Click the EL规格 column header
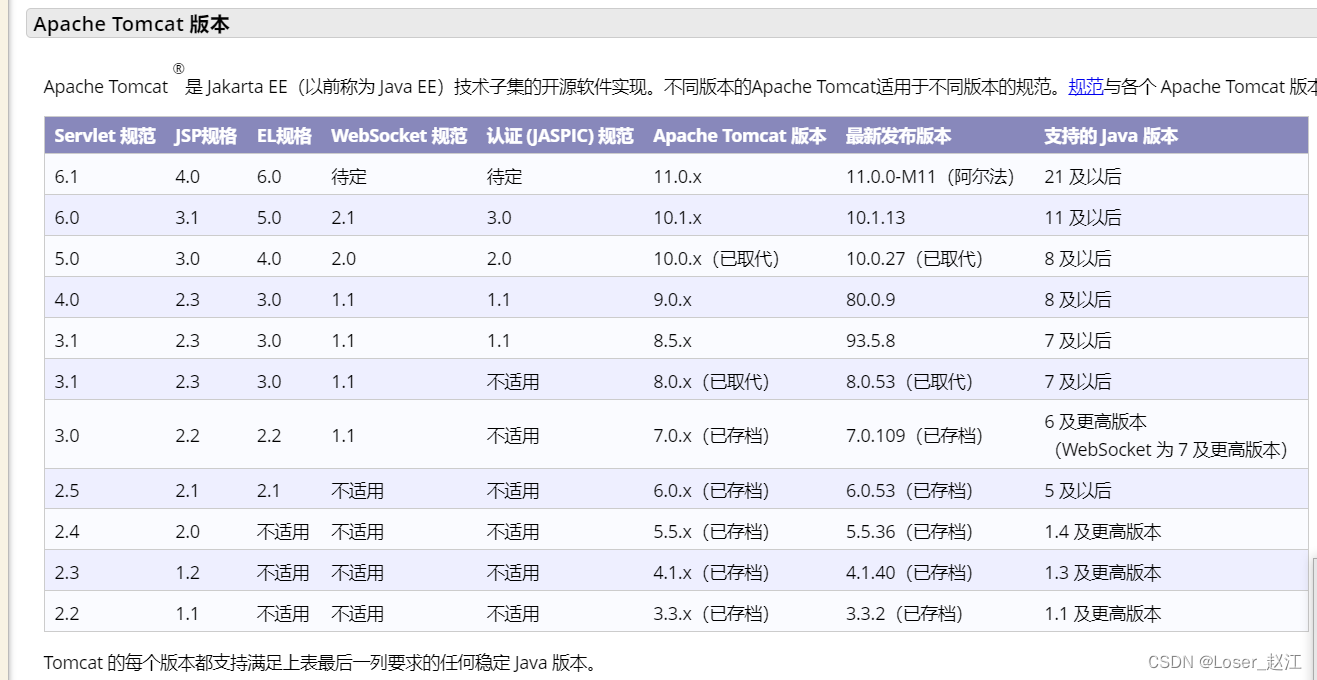The height and width of the screenshot is (680, 1317). [284, 136]
